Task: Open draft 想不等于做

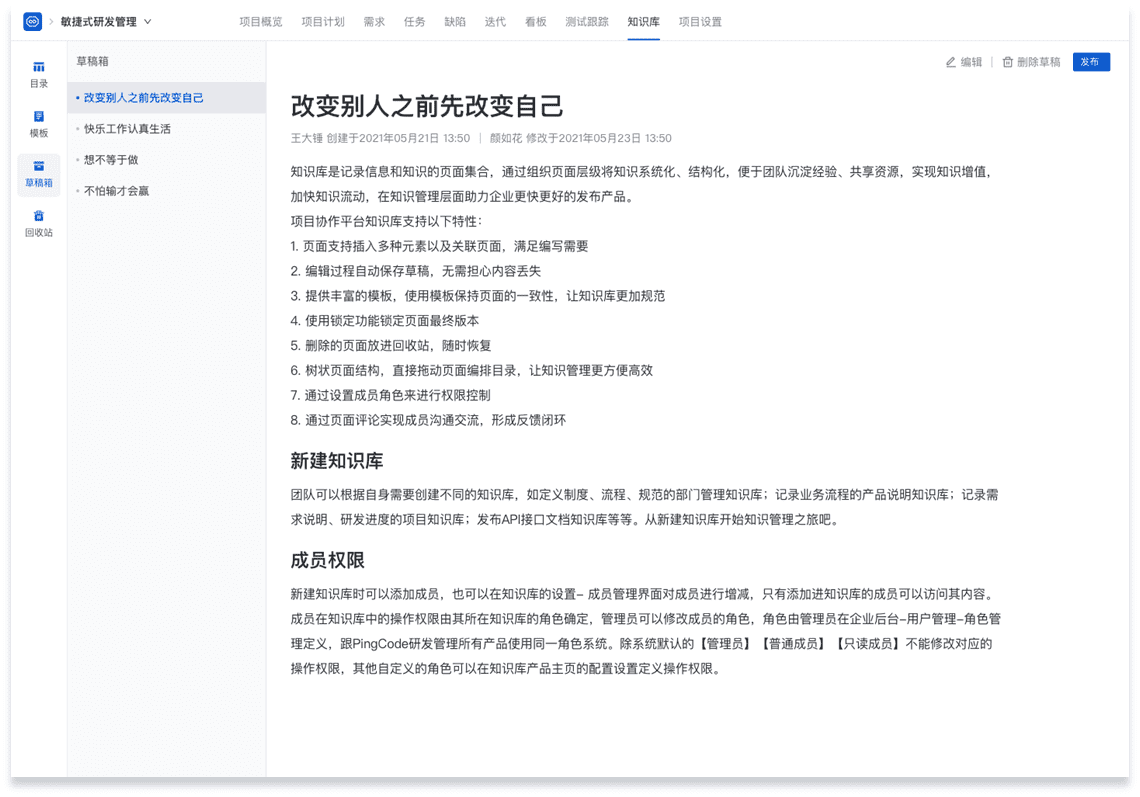Action: click(166, 160)
